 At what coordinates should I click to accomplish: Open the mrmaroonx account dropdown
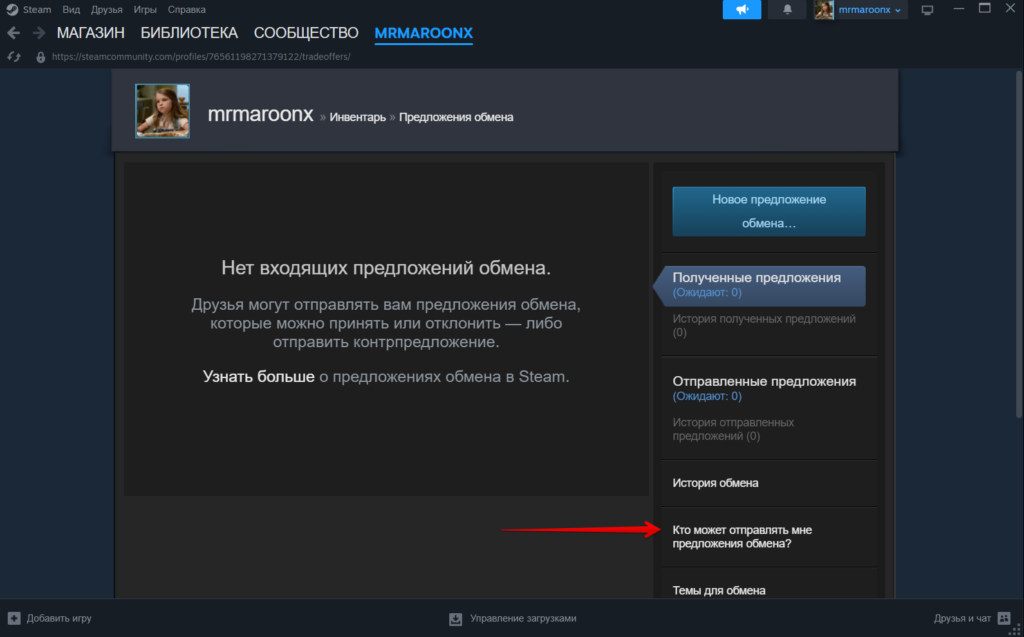coord(869,10)
